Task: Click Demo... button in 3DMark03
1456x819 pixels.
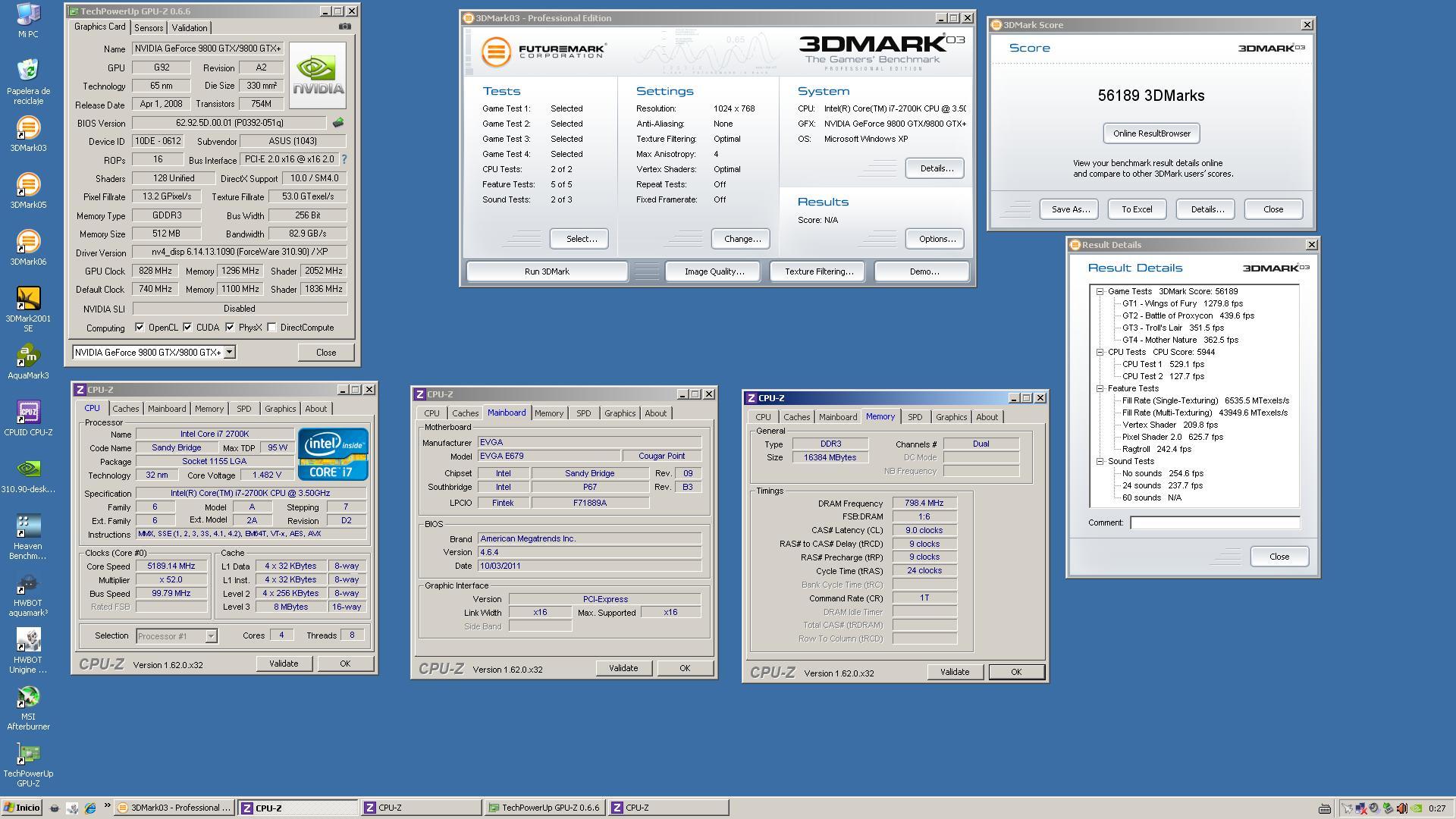Action: pos(923,271)
